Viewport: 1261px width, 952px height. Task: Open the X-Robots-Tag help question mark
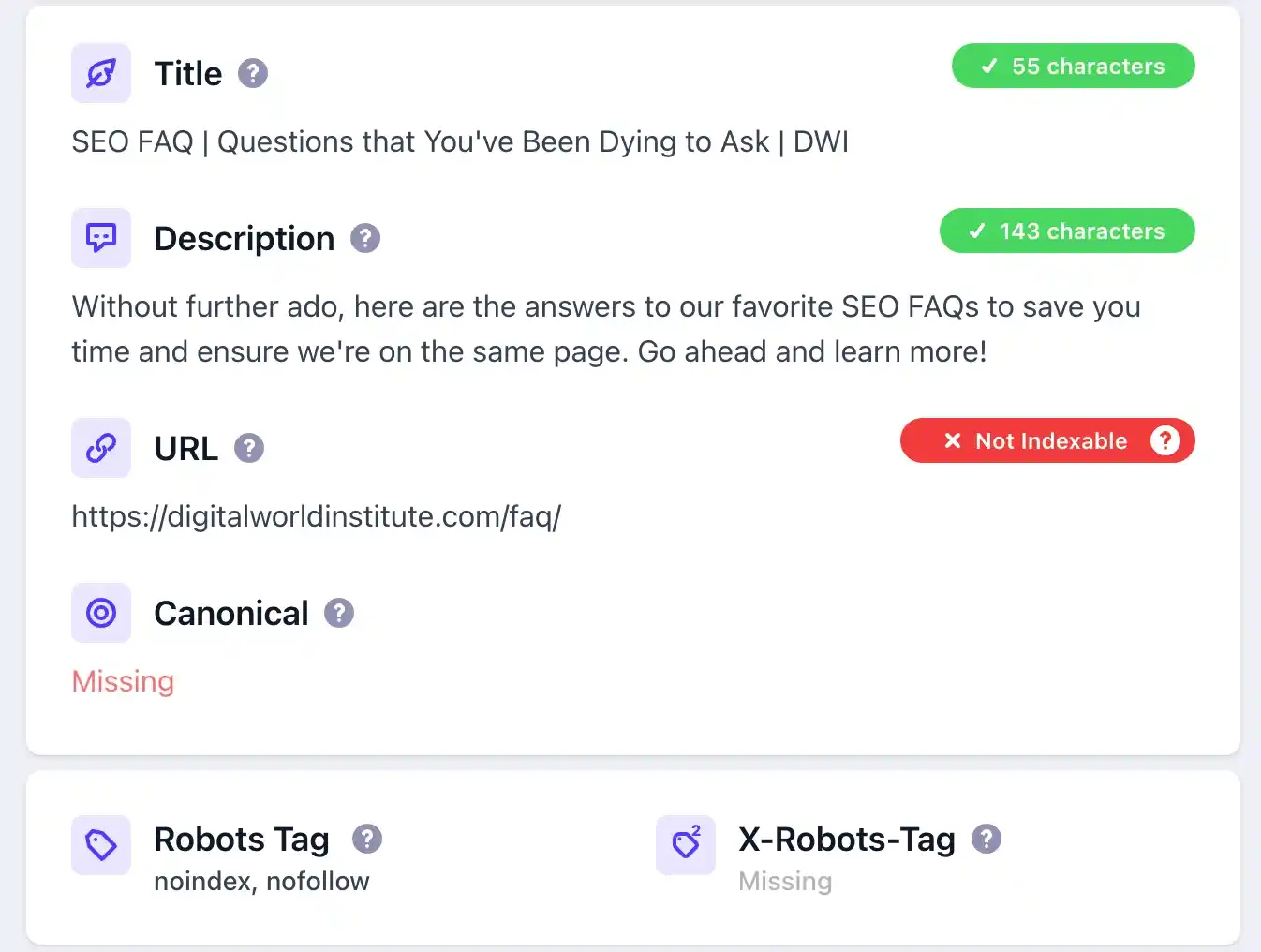[987, 839]
